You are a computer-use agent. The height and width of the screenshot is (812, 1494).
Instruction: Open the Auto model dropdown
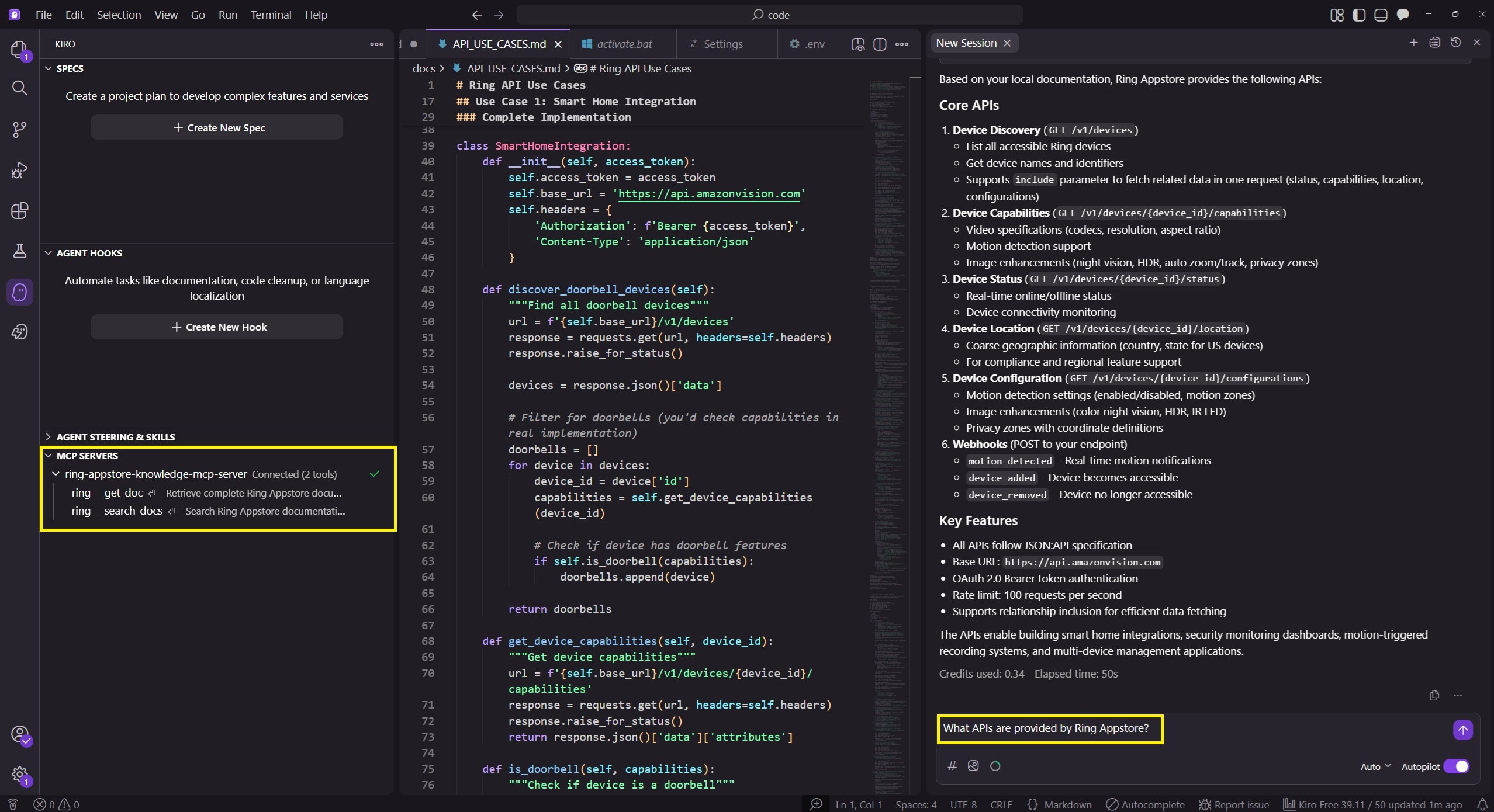coord(1375,766)
